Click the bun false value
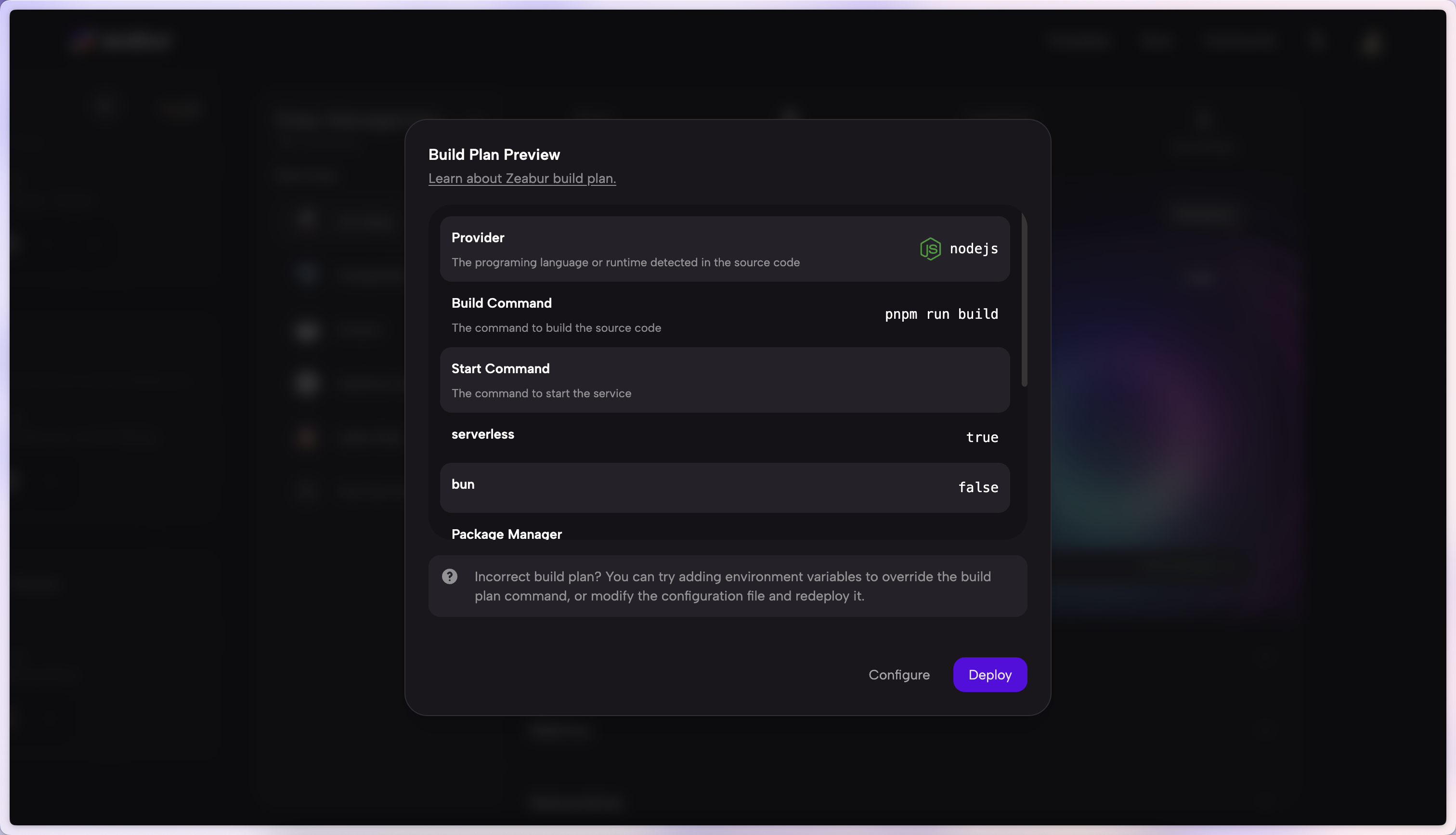 pyautogui.click(x=977, y=487)
